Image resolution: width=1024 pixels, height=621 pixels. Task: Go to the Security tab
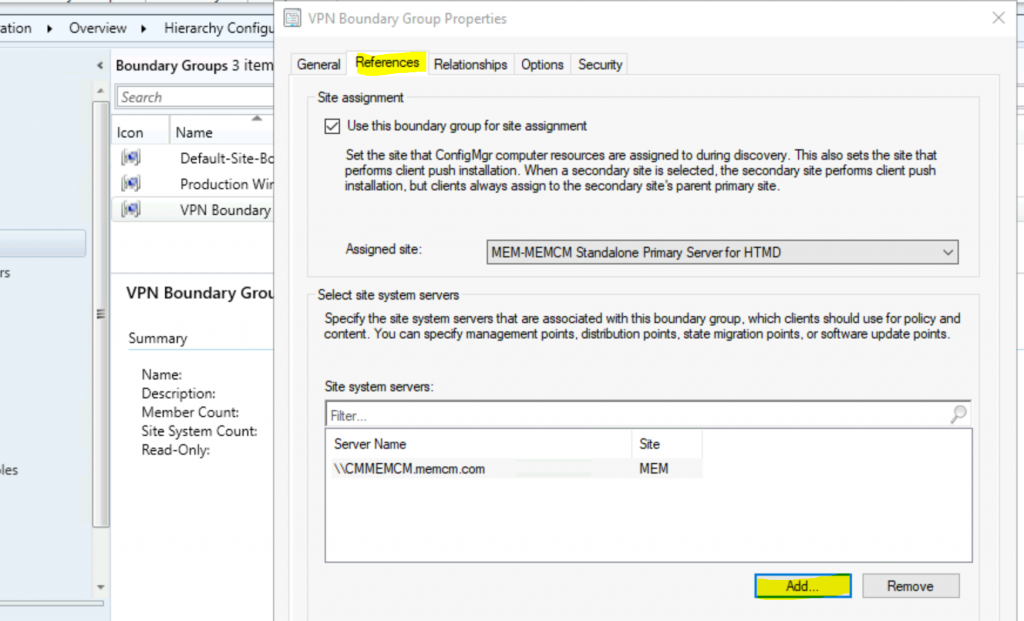coord(600,64)
